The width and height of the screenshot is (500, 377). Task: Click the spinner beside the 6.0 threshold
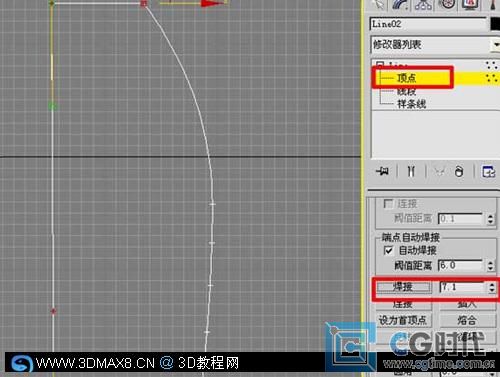tap(490, 266)
